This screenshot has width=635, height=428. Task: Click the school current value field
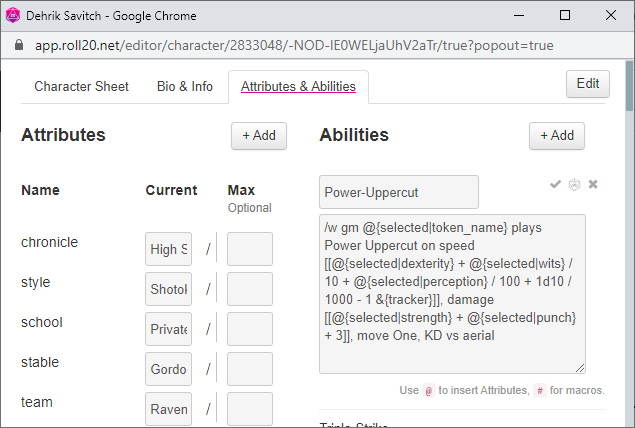(168, 329)
